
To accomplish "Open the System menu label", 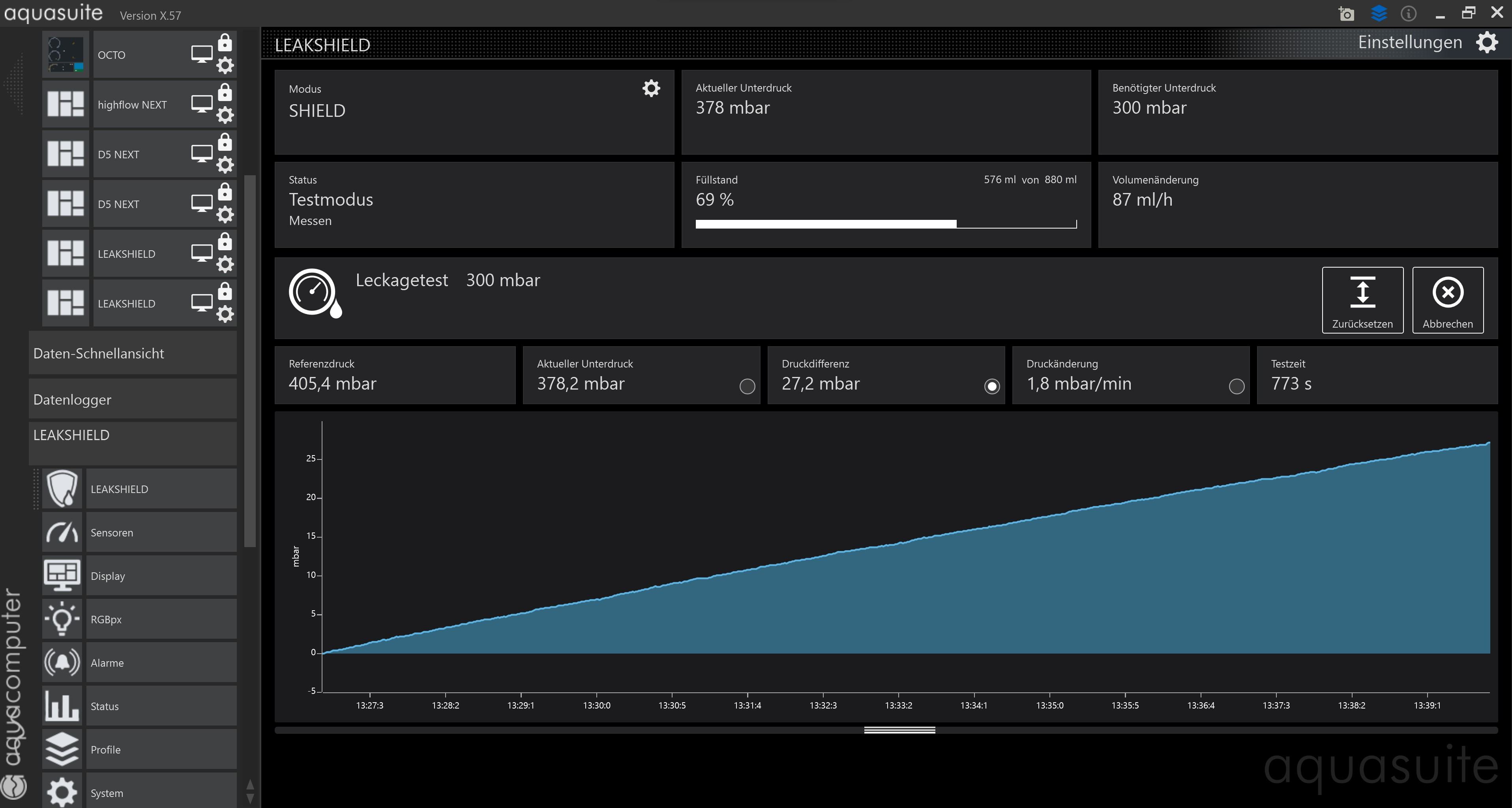I will point(107,793).
